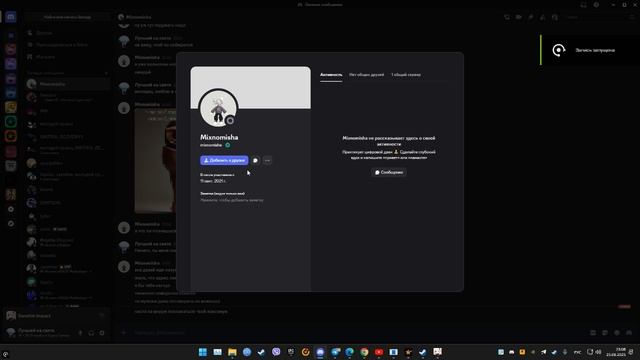Click the РУС language indicator in the tray
This screenshot has height=360, width=640.
coord(577,352)
